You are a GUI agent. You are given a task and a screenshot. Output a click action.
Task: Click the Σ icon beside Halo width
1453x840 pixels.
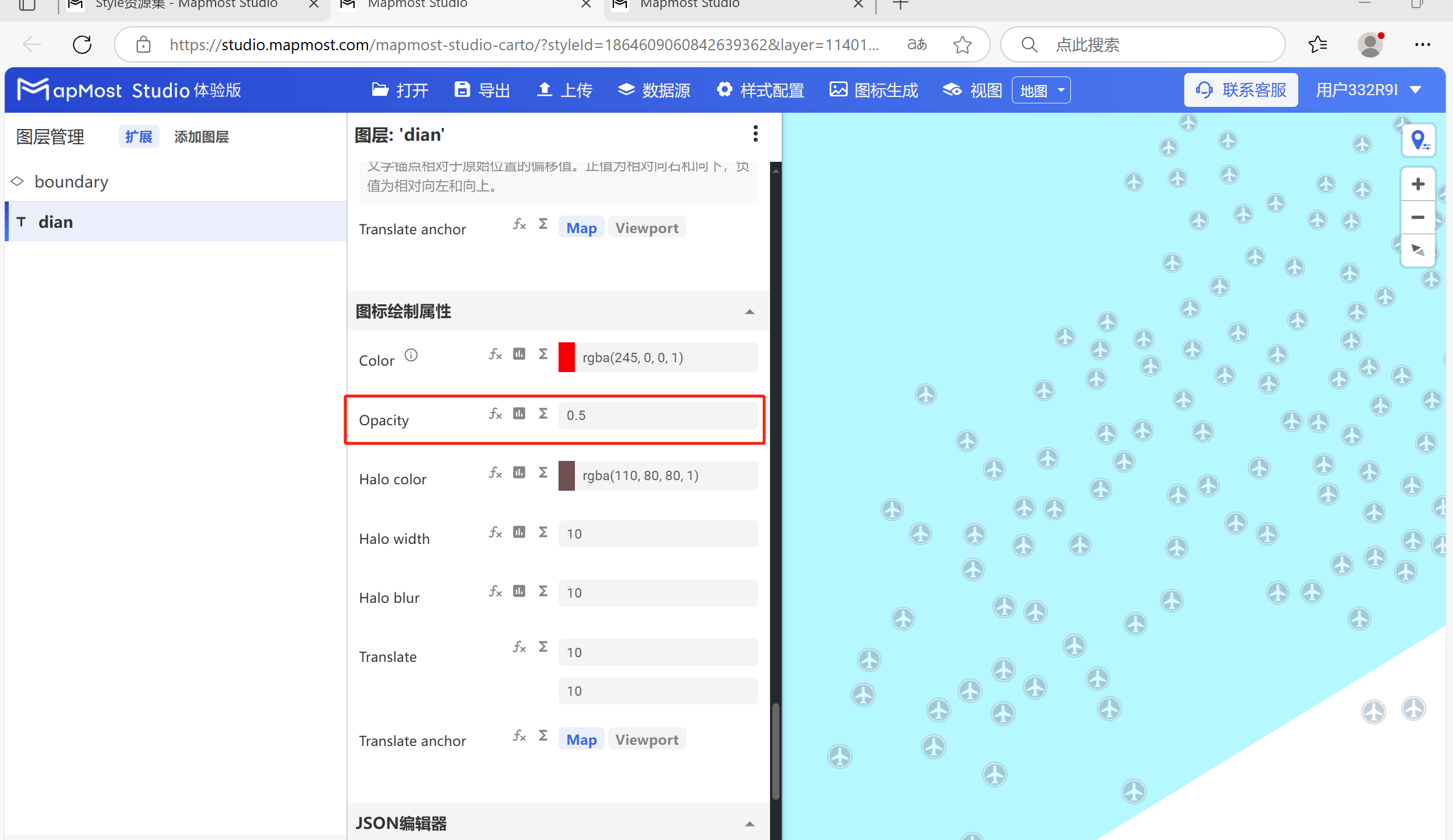pyautogui.click(x=543, y=532)
